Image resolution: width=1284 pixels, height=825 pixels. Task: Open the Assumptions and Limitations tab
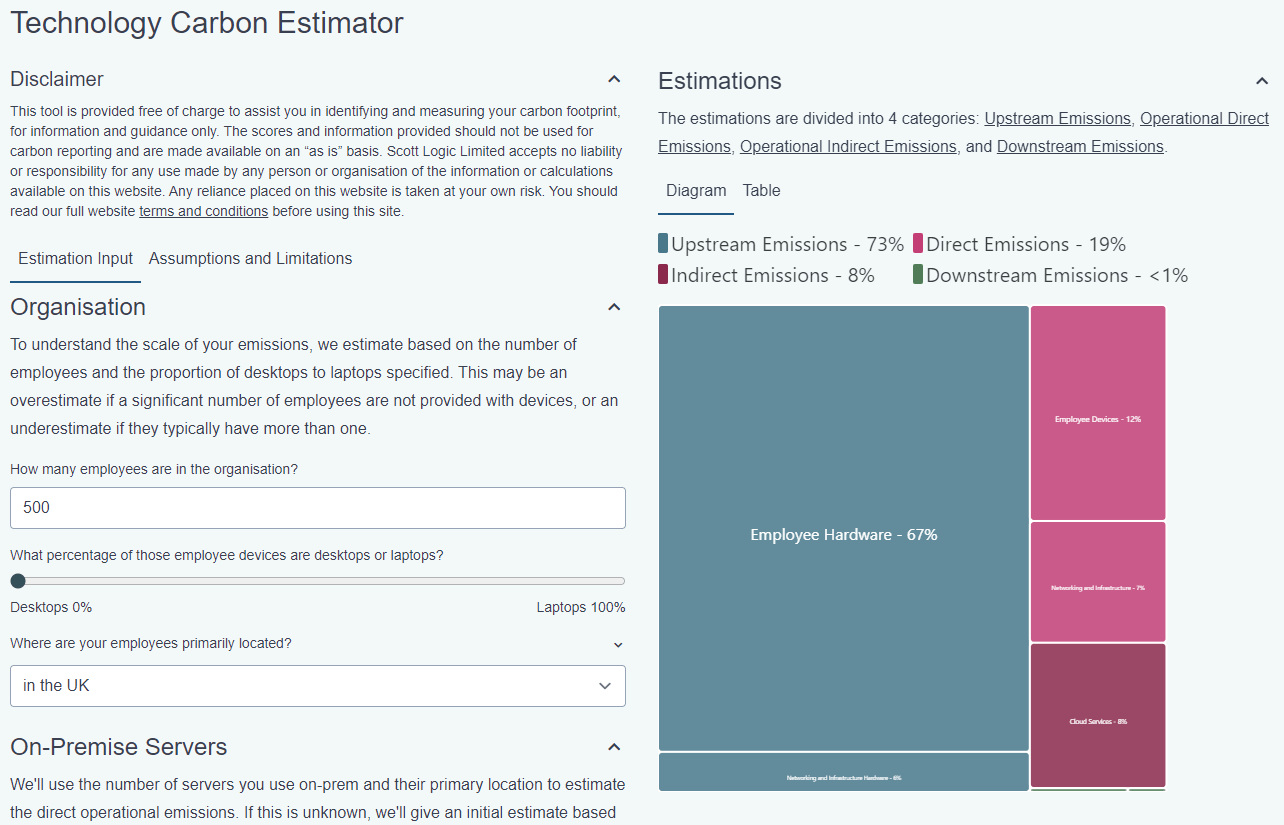(250, 258)
